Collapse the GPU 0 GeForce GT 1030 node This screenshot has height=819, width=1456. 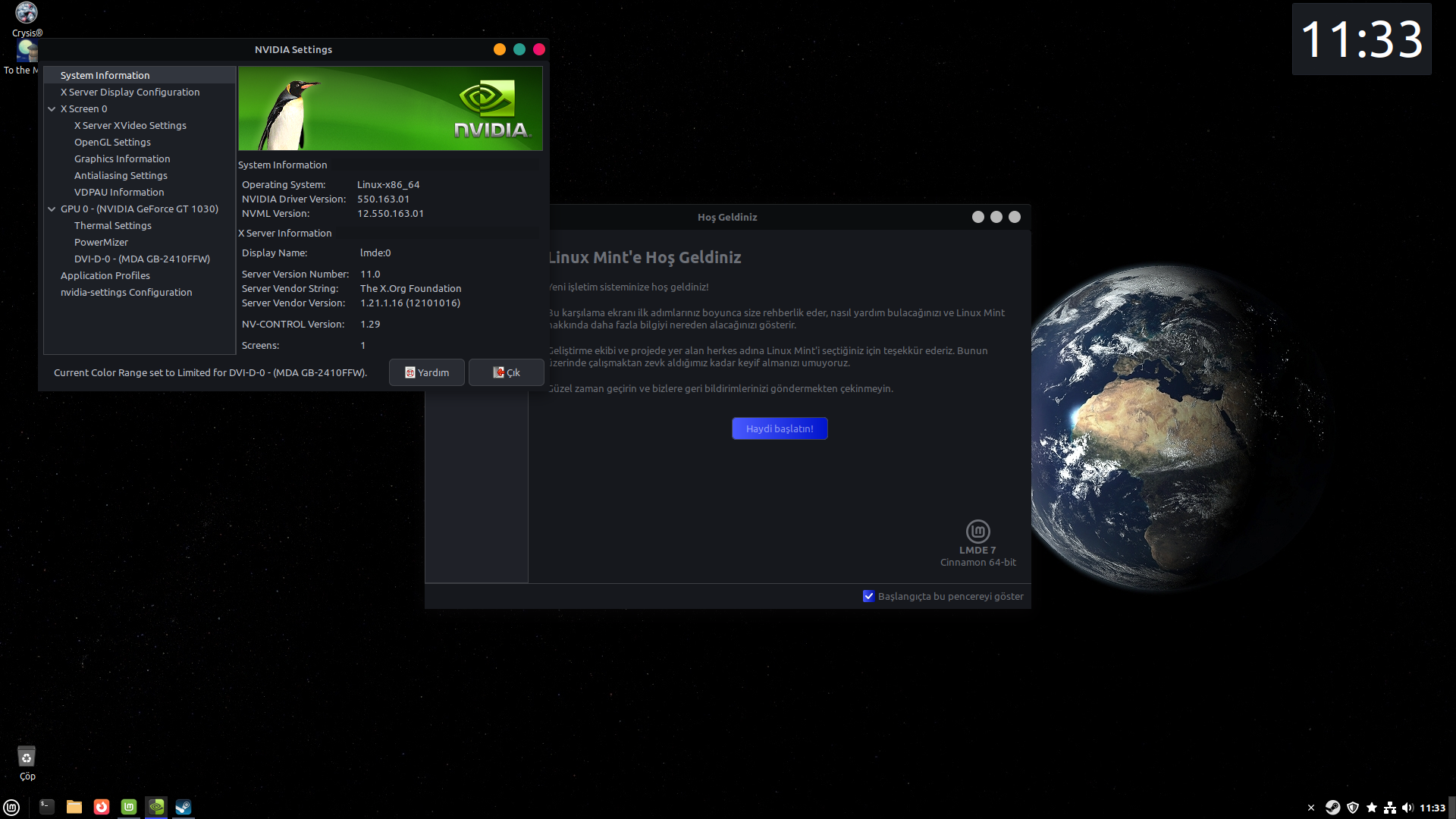(52, 209)
